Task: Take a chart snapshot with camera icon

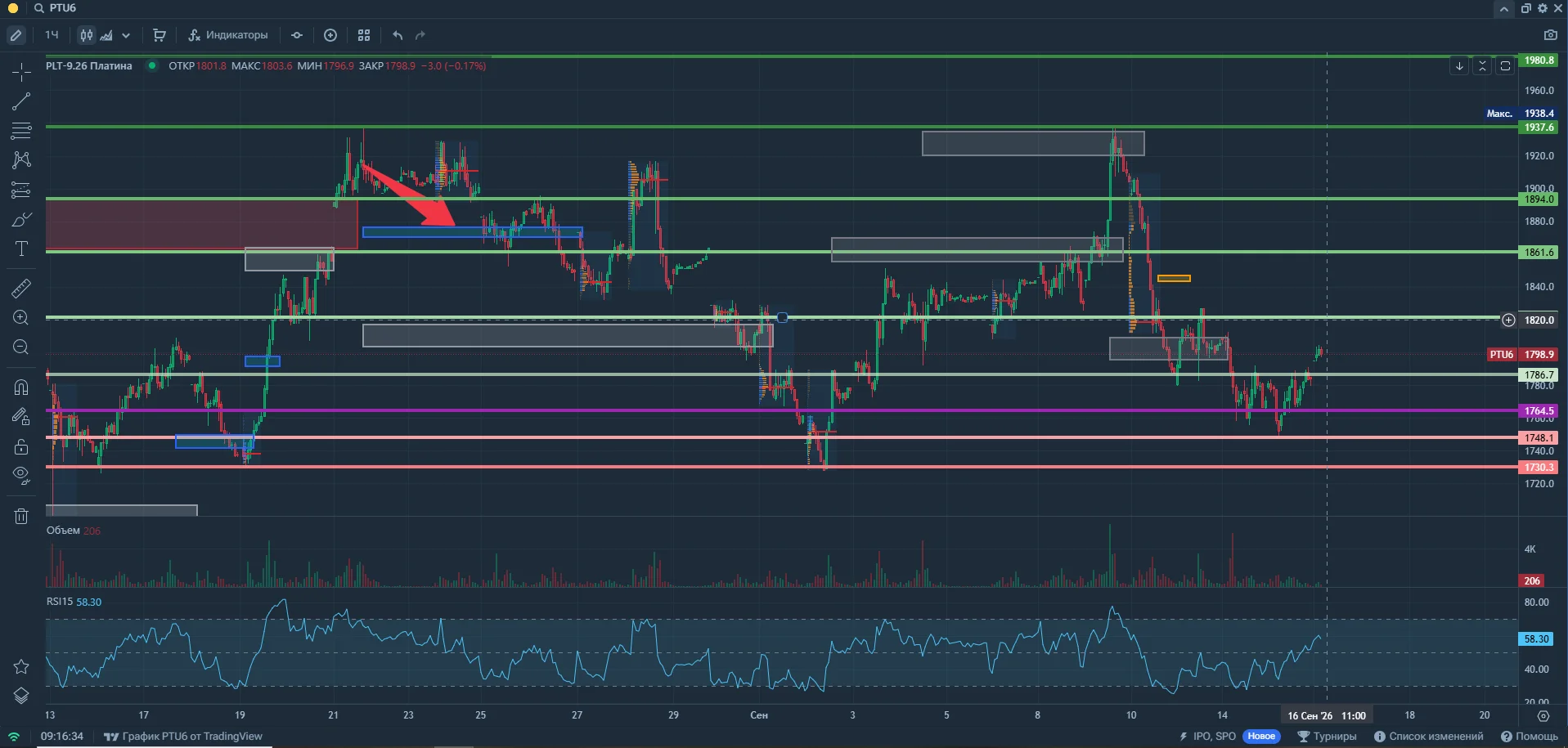Action: pos(1550,35)
